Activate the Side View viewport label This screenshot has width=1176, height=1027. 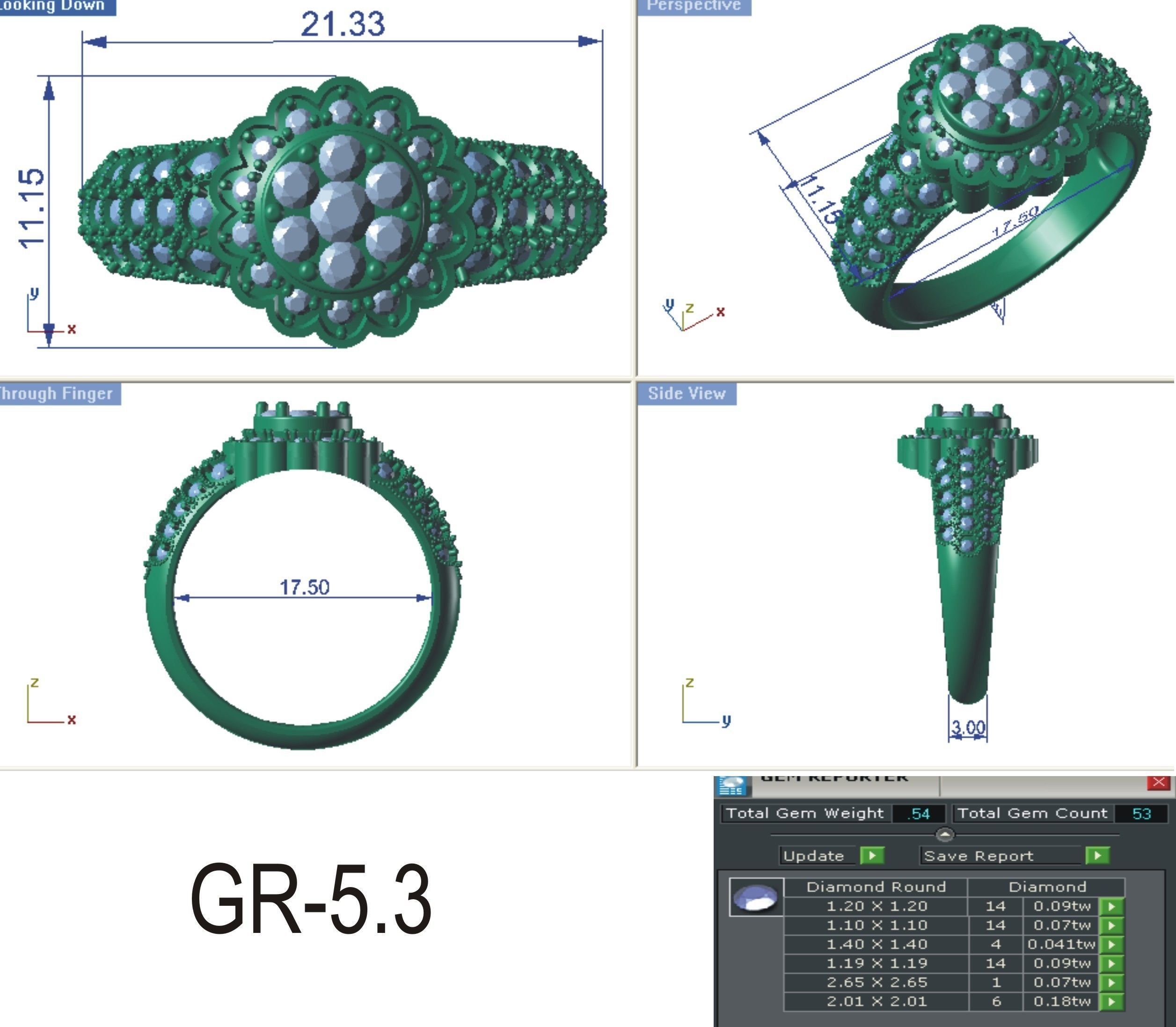tap(687, 394)
